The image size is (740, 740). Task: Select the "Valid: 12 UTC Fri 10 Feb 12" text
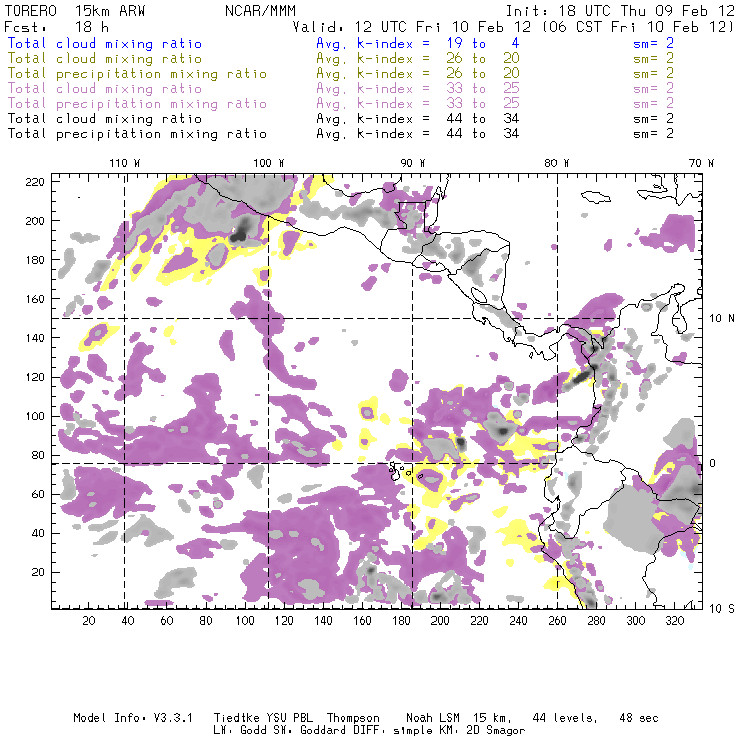coord(412,27)
